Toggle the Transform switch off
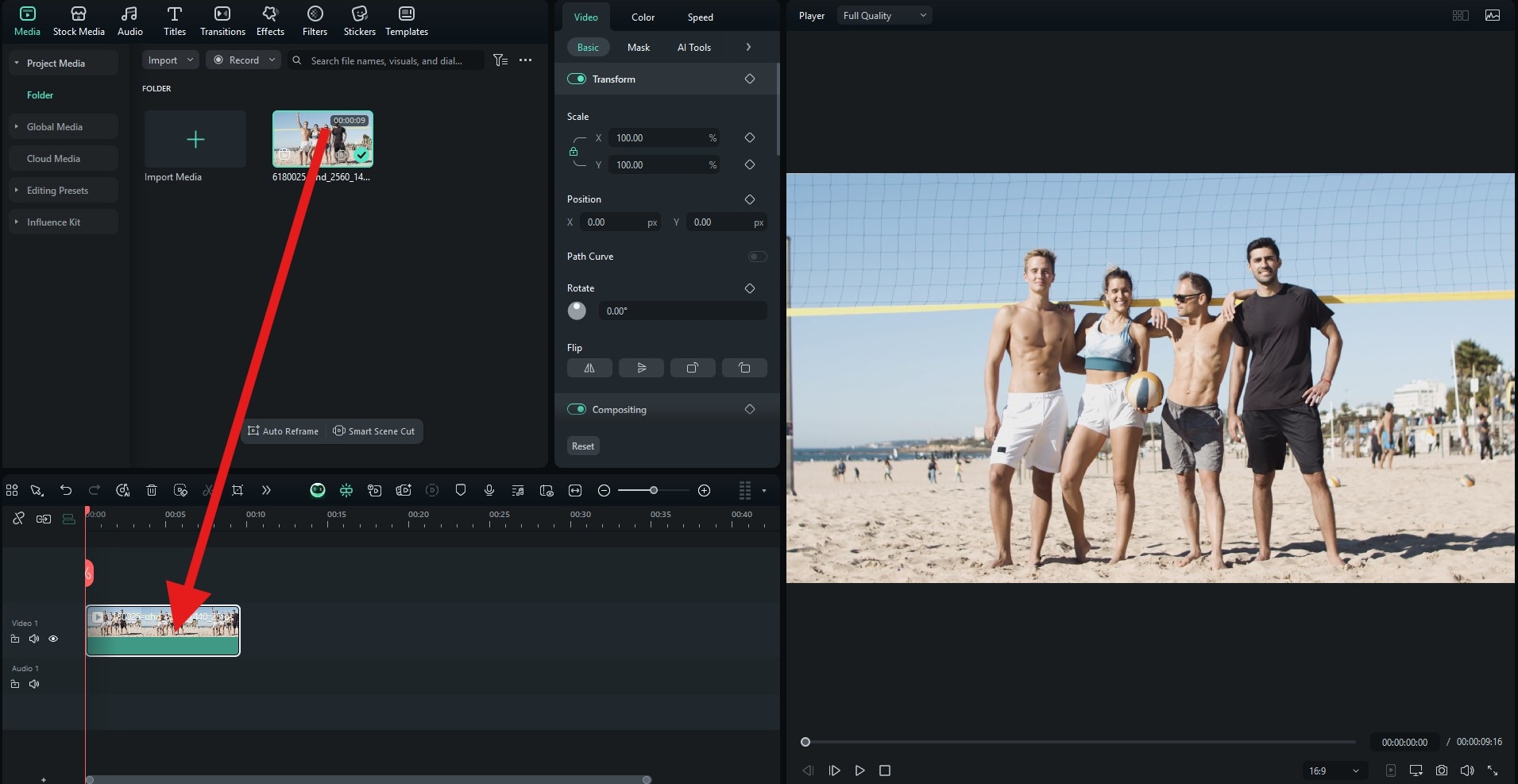1518x784 pixels. (x=577, y=79)
